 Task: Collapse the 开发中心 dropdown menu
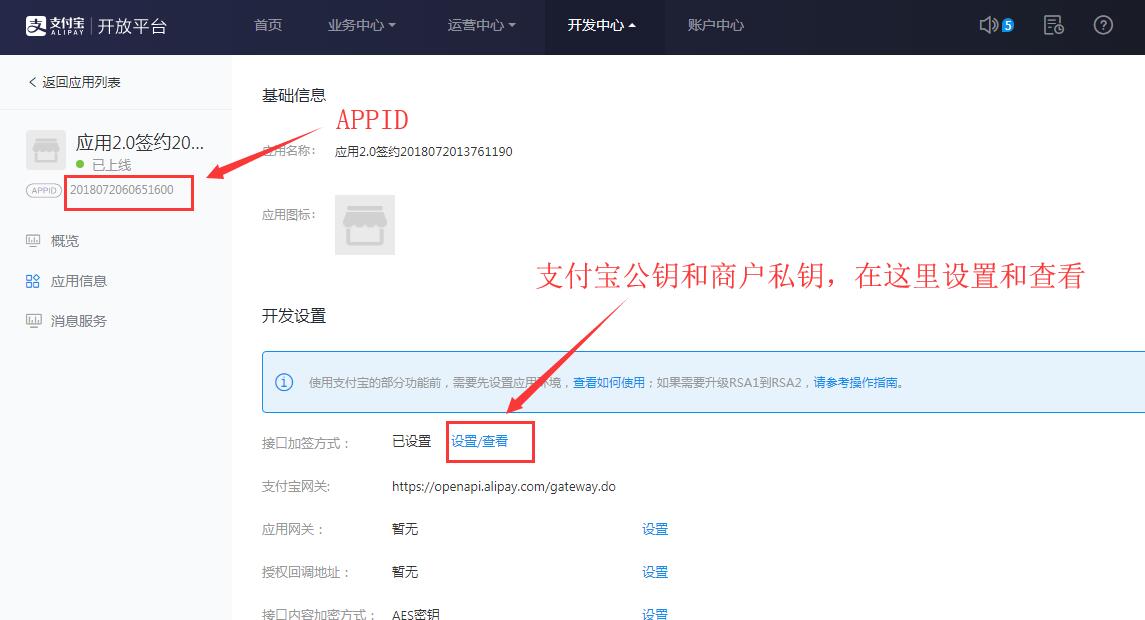[x=602, y=26]
